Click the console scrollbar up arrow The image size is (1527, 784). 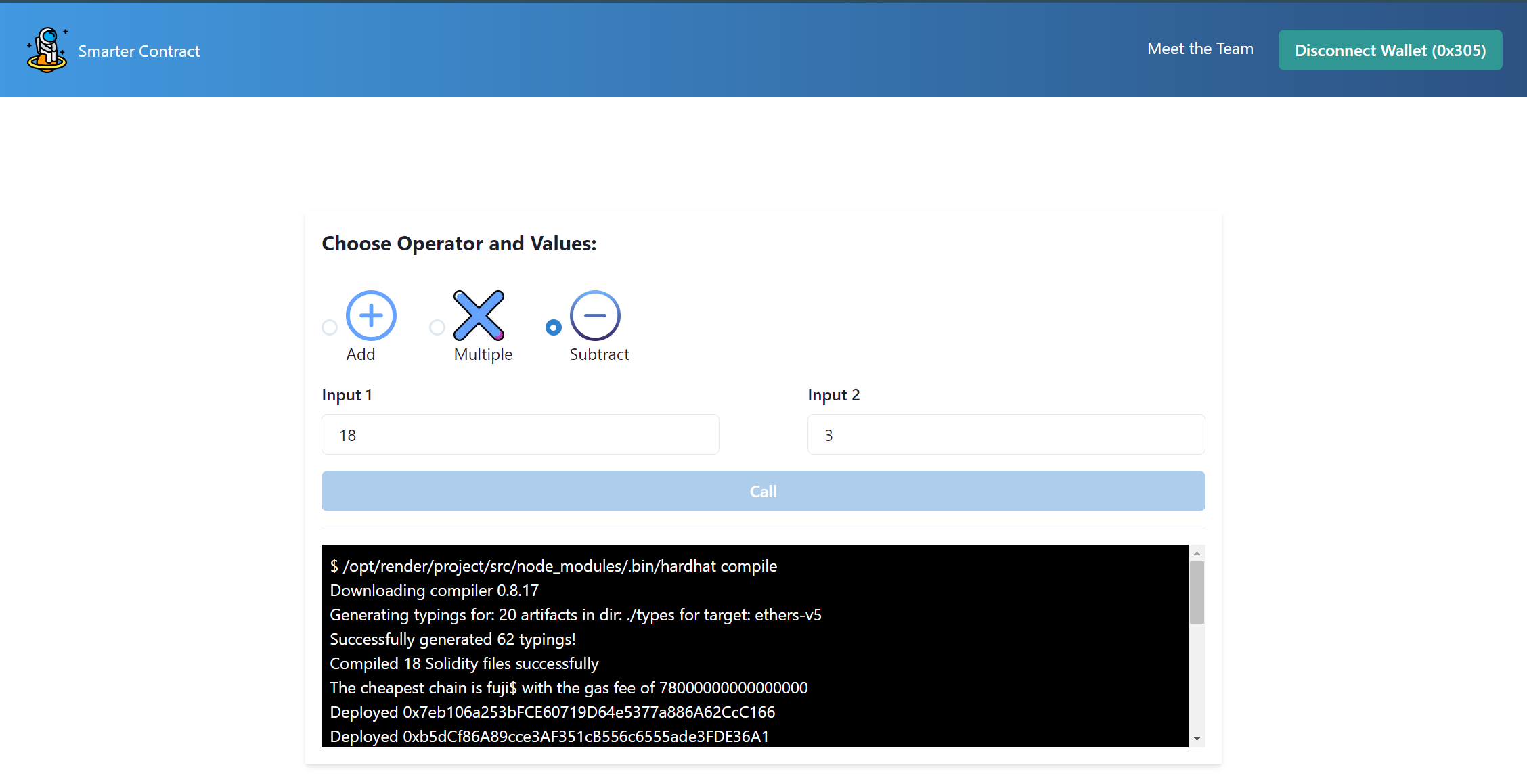point(1197,553)
